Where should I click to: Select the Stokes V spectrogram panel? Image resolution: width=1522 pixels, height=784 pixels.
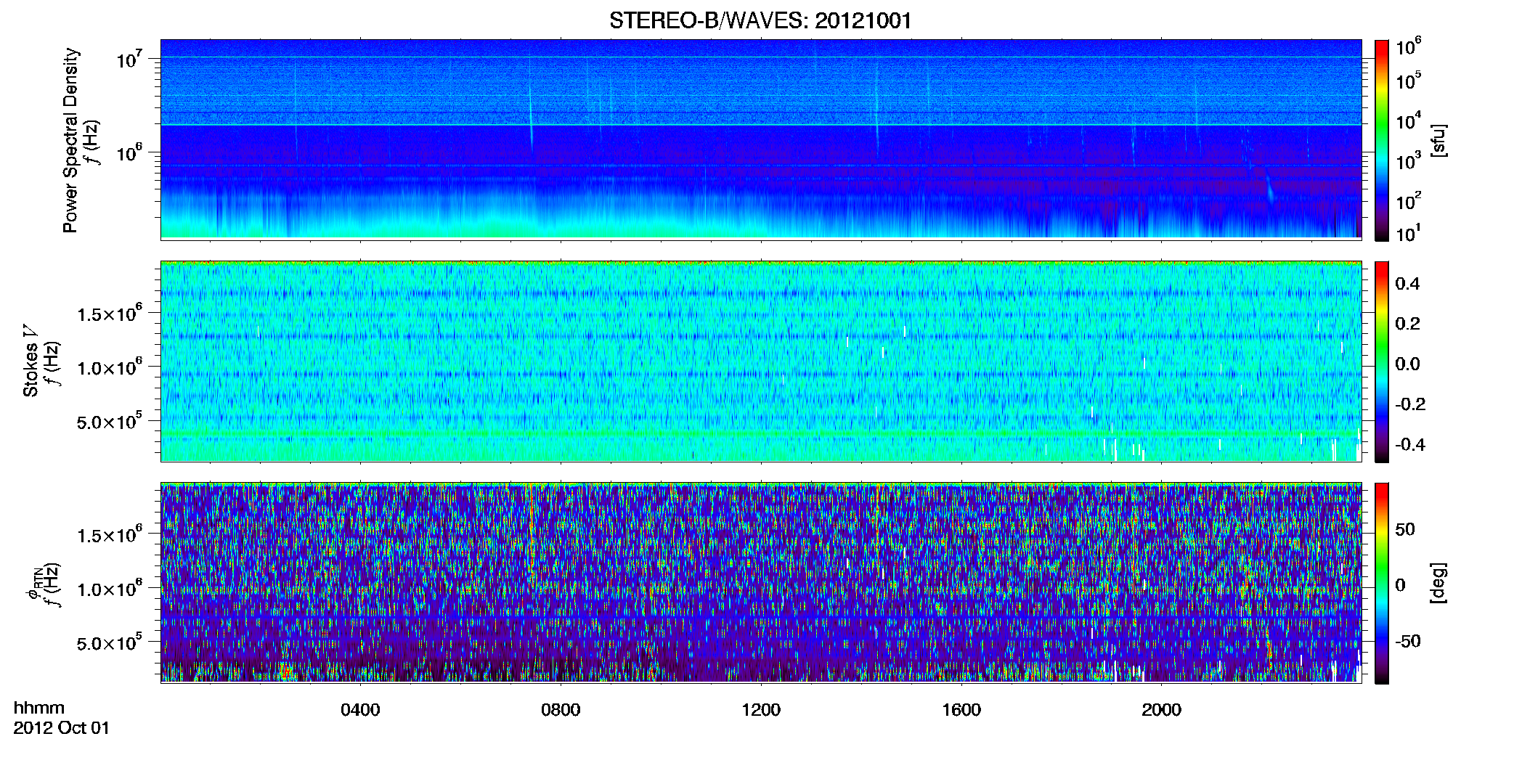click(761, 362)
